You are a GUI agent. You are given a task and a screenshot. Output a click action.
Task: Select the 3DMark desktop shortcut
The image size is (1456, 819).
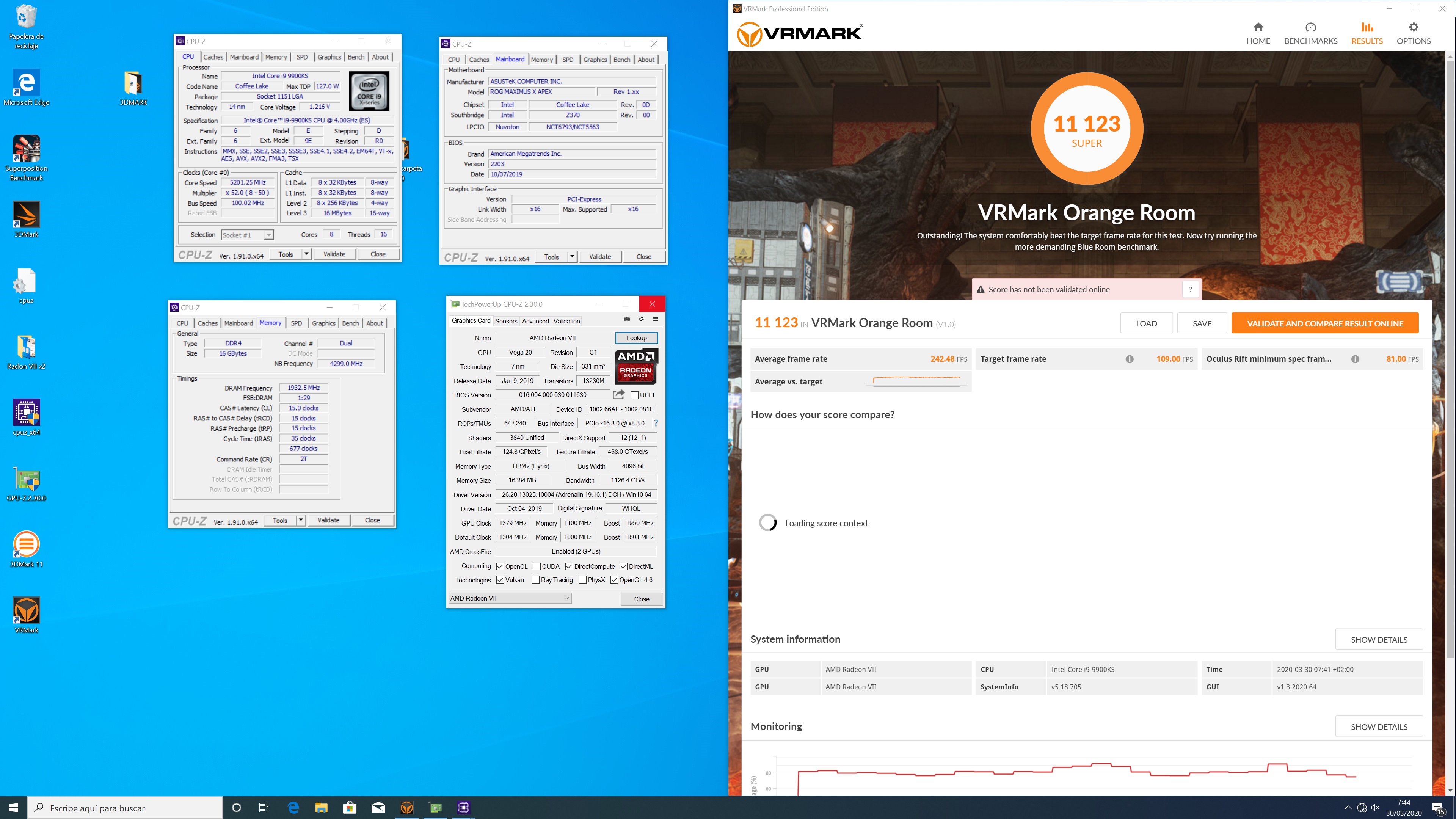[x=26, y=219]
